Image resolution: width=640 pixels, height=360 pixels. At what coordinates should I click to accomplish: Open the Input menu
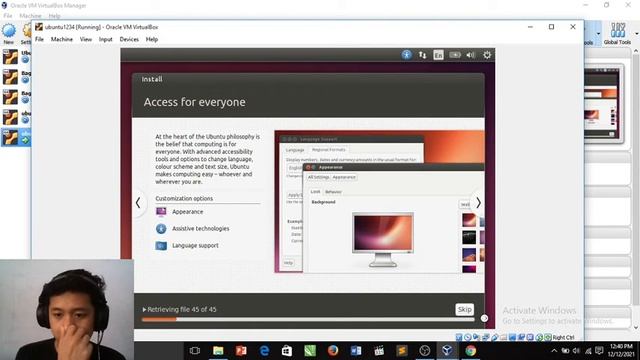click(105, 39)
